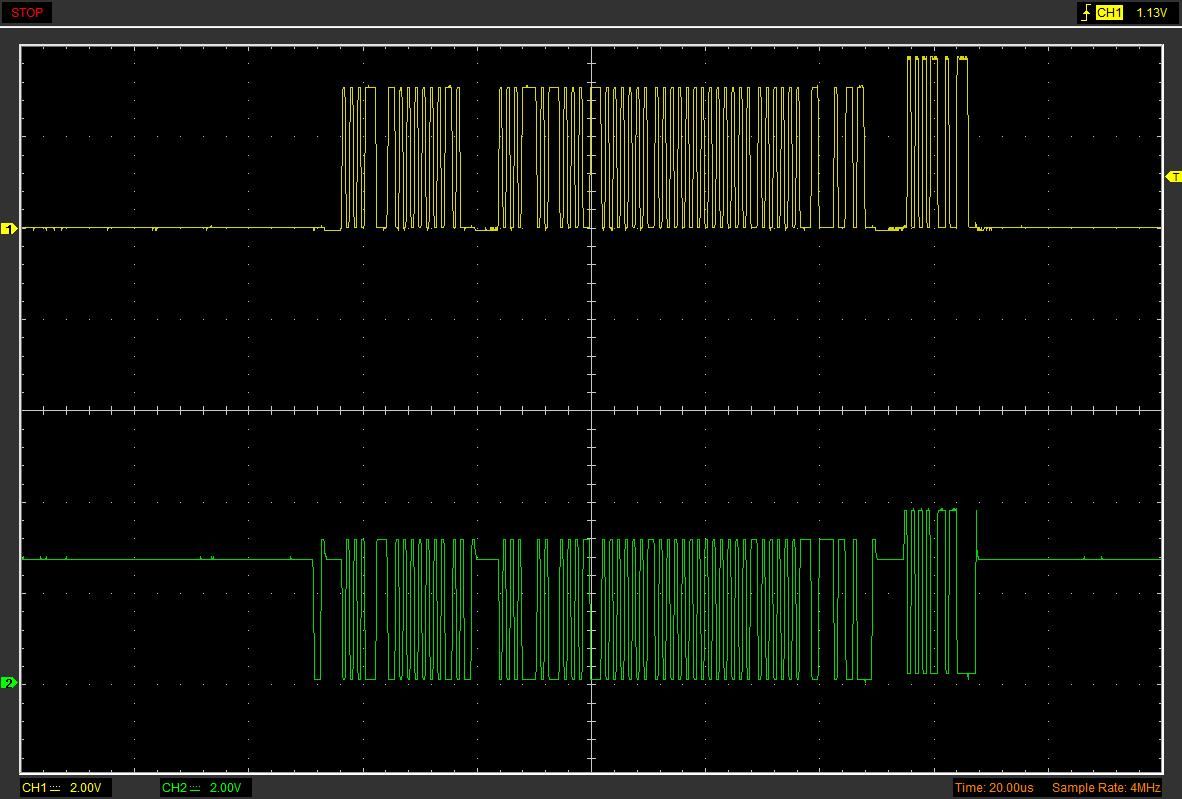Click the 1.13V trigger level readout
The image size is (1182, 799).
[x=1152, y=13]
